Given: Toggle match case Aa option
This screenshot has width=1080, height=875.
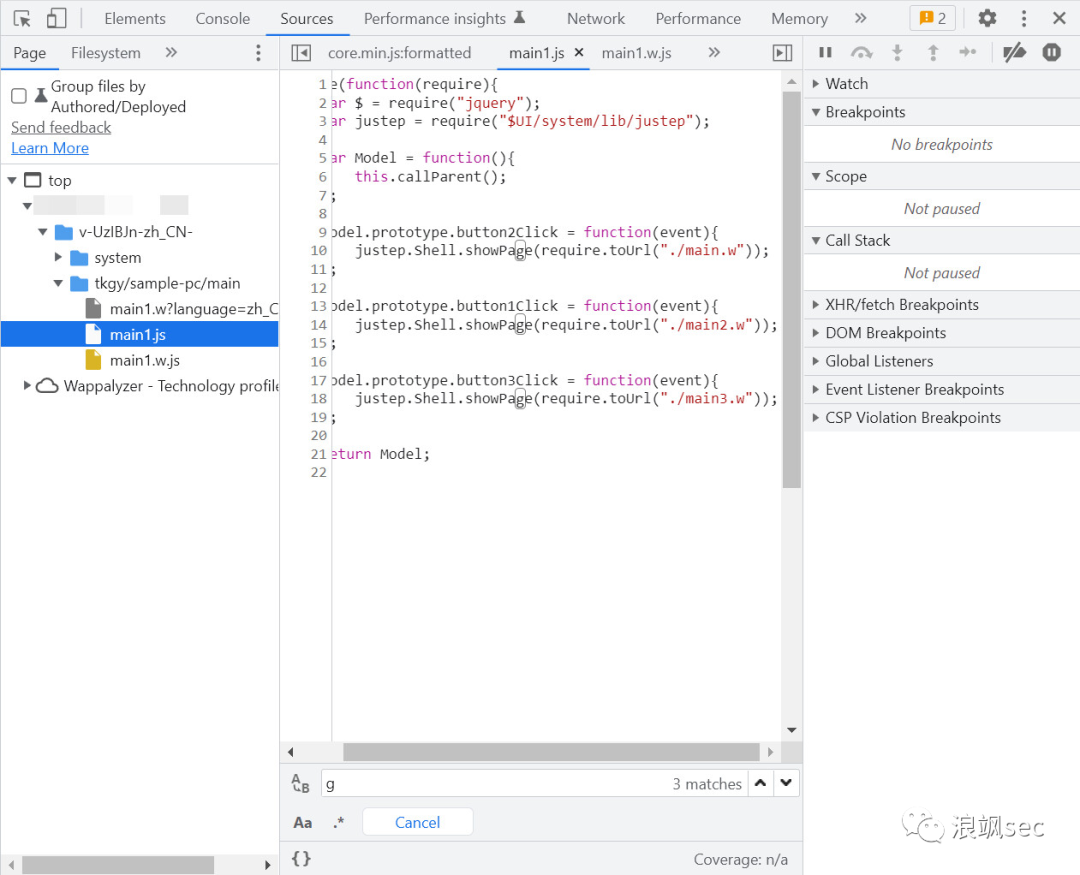Looking at the screenshot, I should [x=302, y=823].
